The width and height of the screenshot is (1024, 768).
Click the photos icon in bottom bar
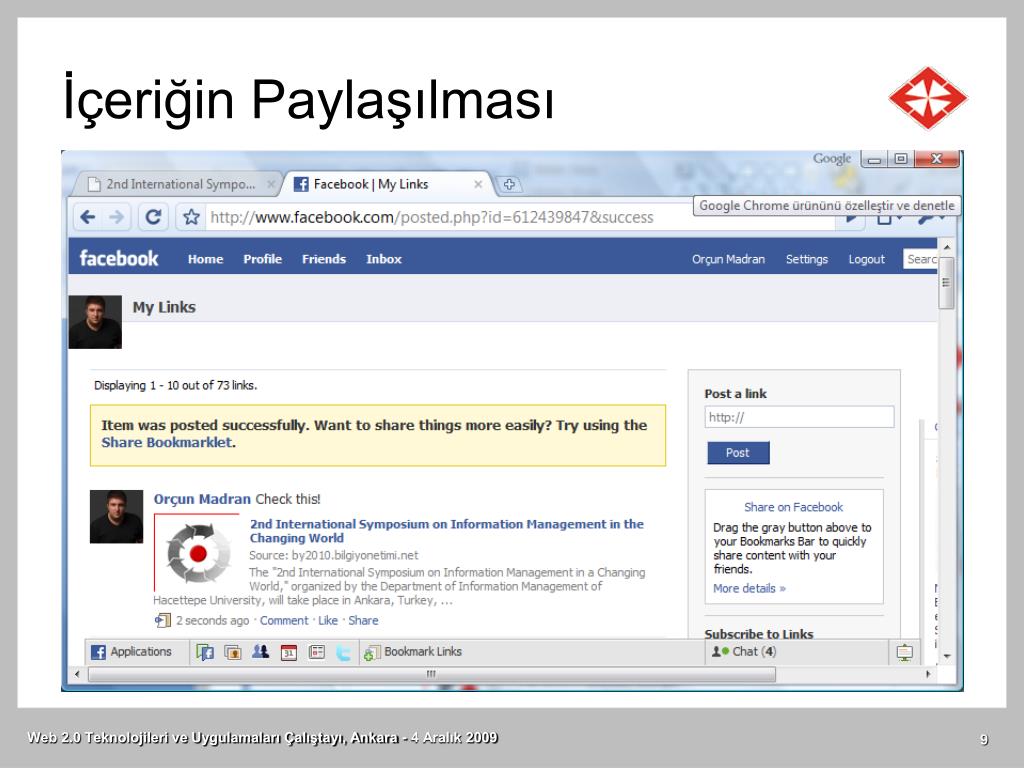click(x=233, y=652)
